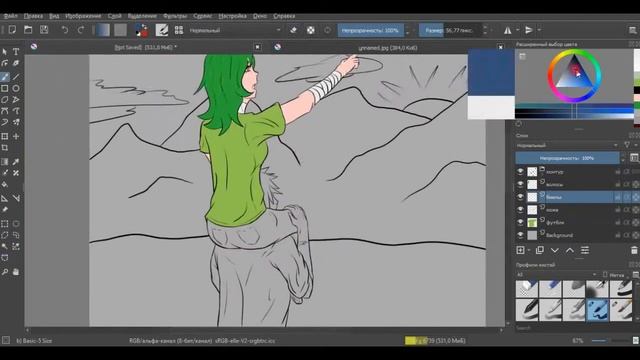The width and height of the screenshot is (640, 360).
Task: Open the layer blending mode dropdown
Action: click(567, 145)
